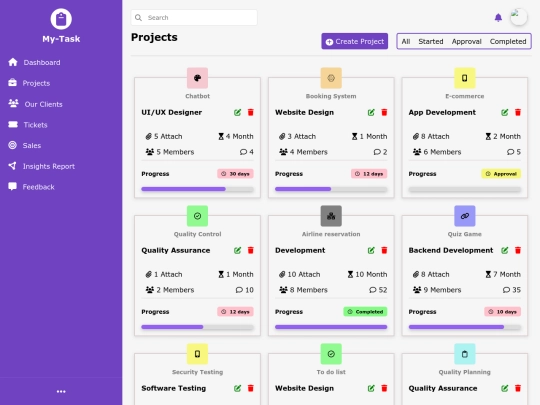Click the sidebar three-dots more button
The height and width of the screenshot is (405, 540).
coord(61,391)
